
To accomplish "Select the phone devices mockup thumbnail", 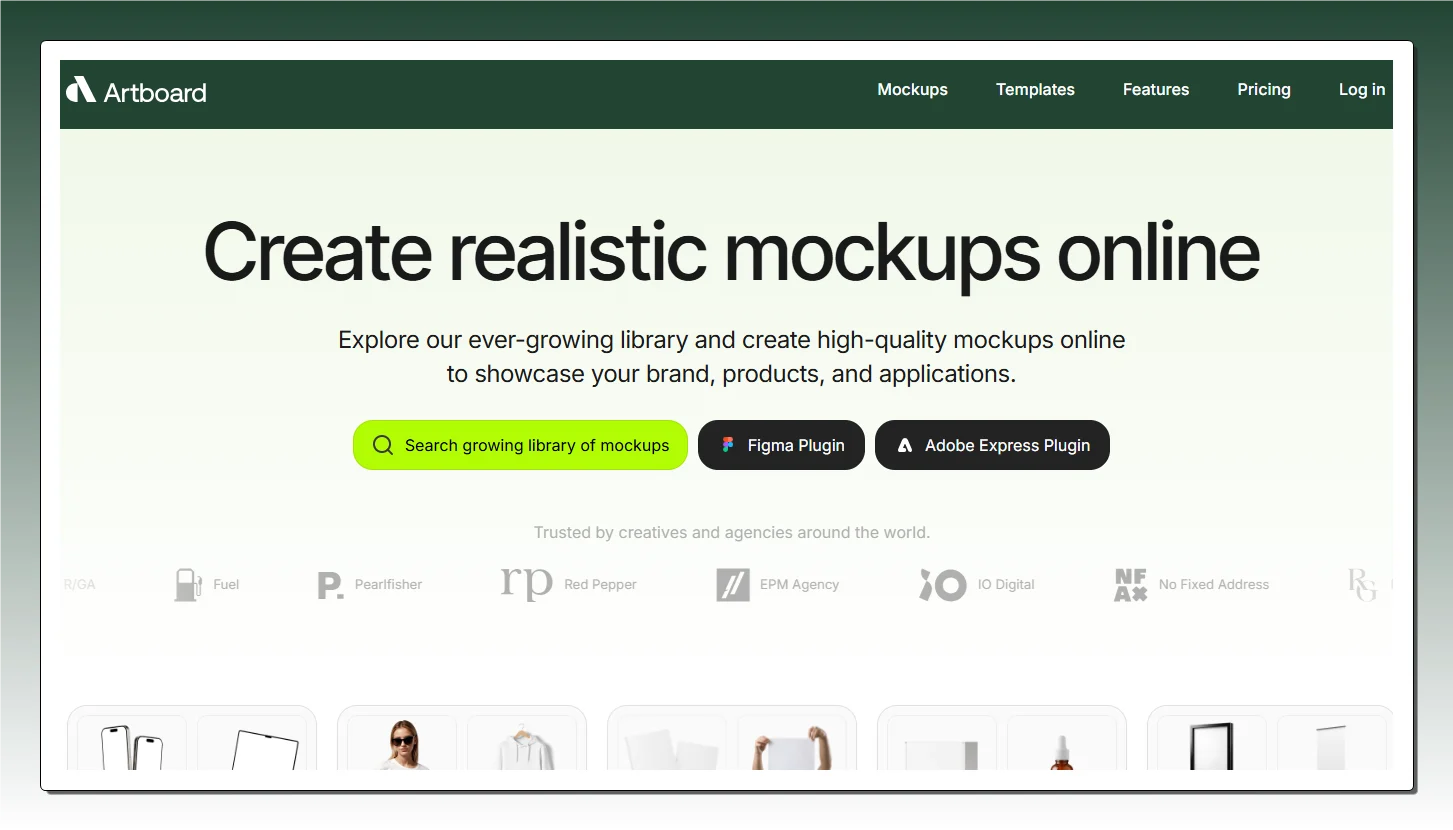I will 132,745.
